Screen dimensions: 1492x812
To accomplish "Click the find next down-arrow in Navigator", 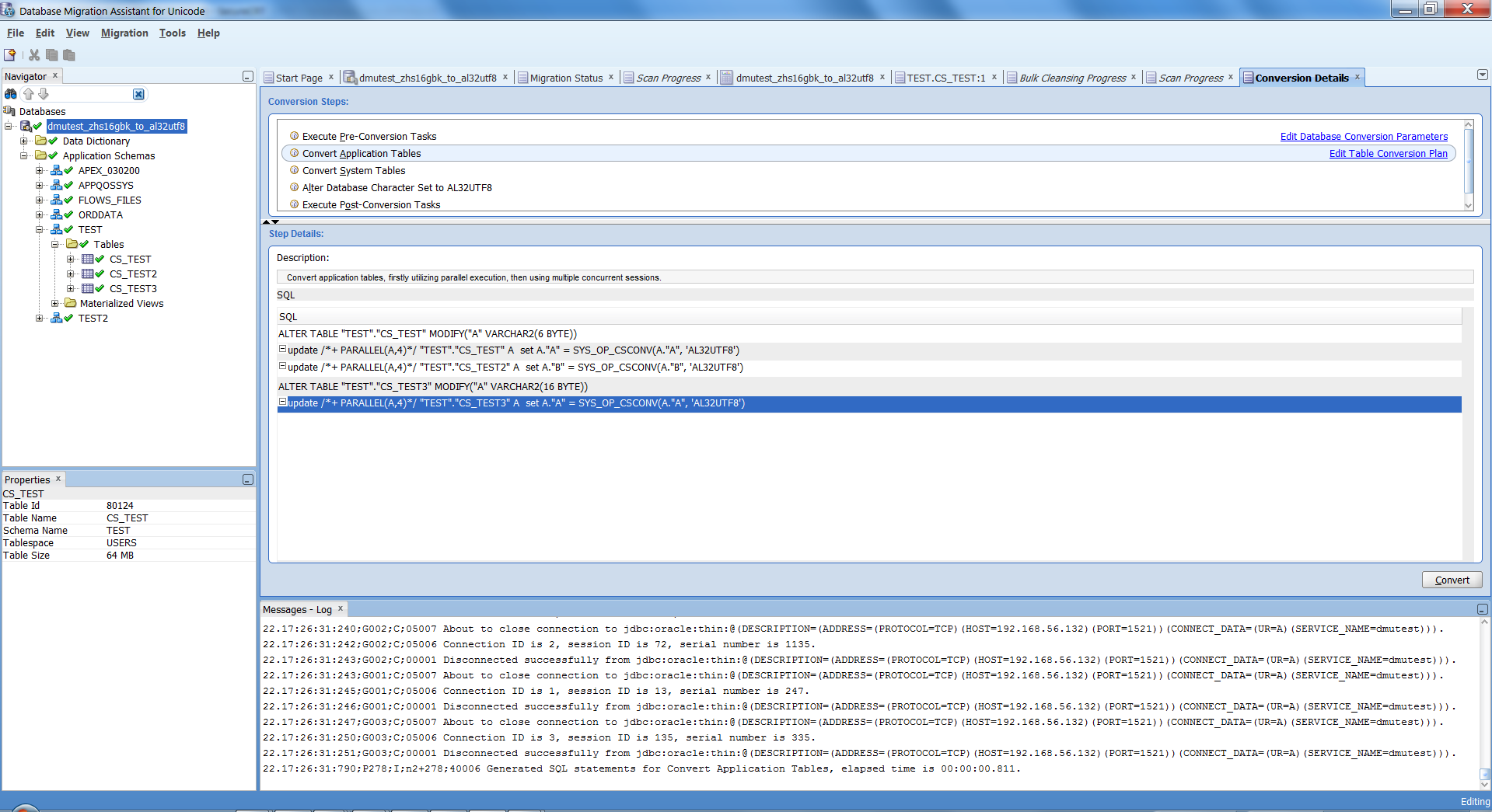I will (x=44, y=94).
